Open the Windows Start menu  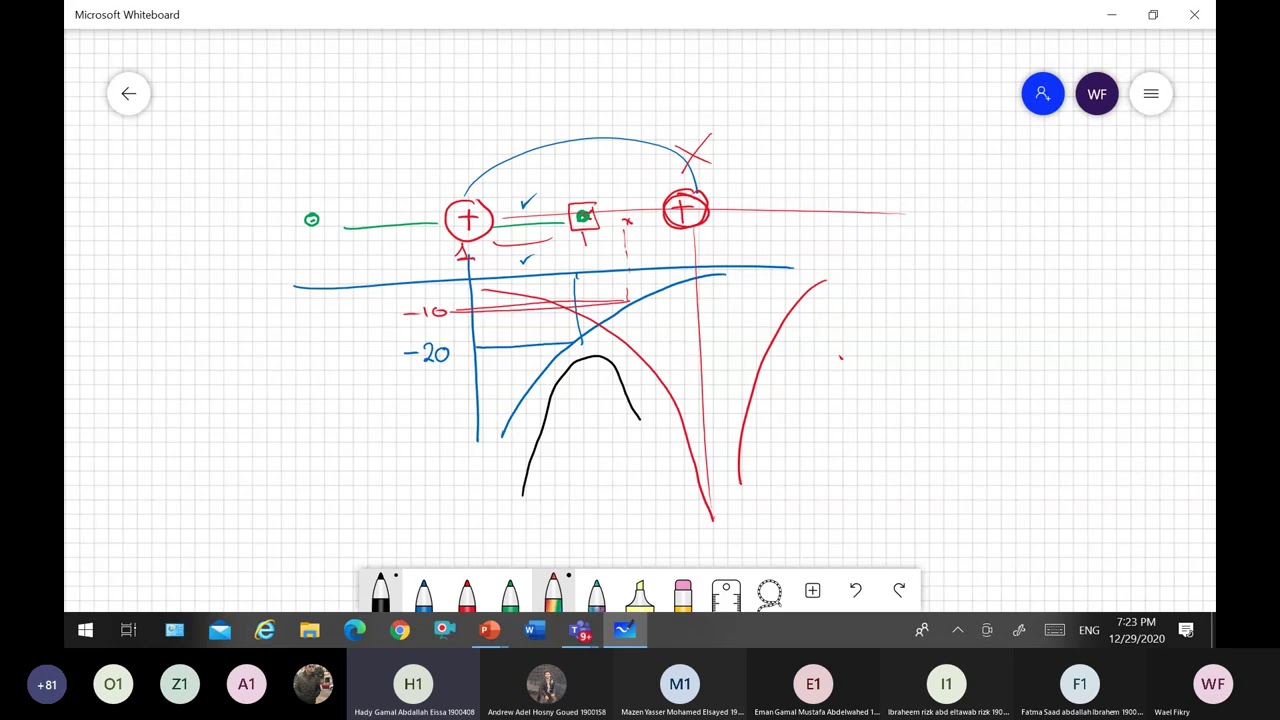click(85, 630)
